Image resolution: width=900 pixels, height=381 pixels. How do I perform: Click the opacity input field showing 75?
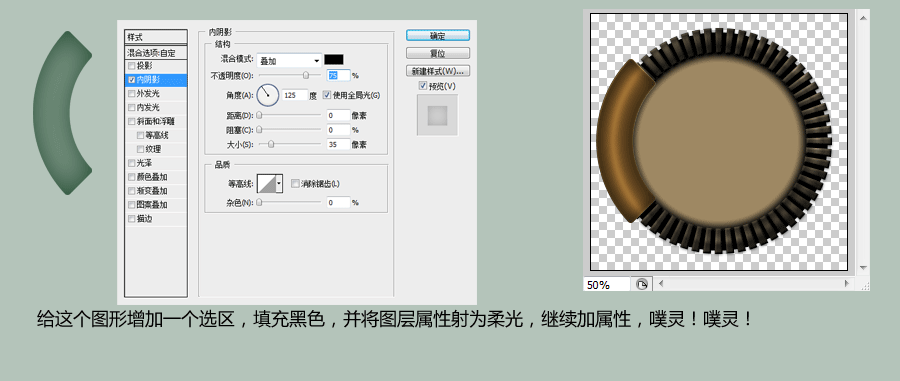click(x=338, y=75)
